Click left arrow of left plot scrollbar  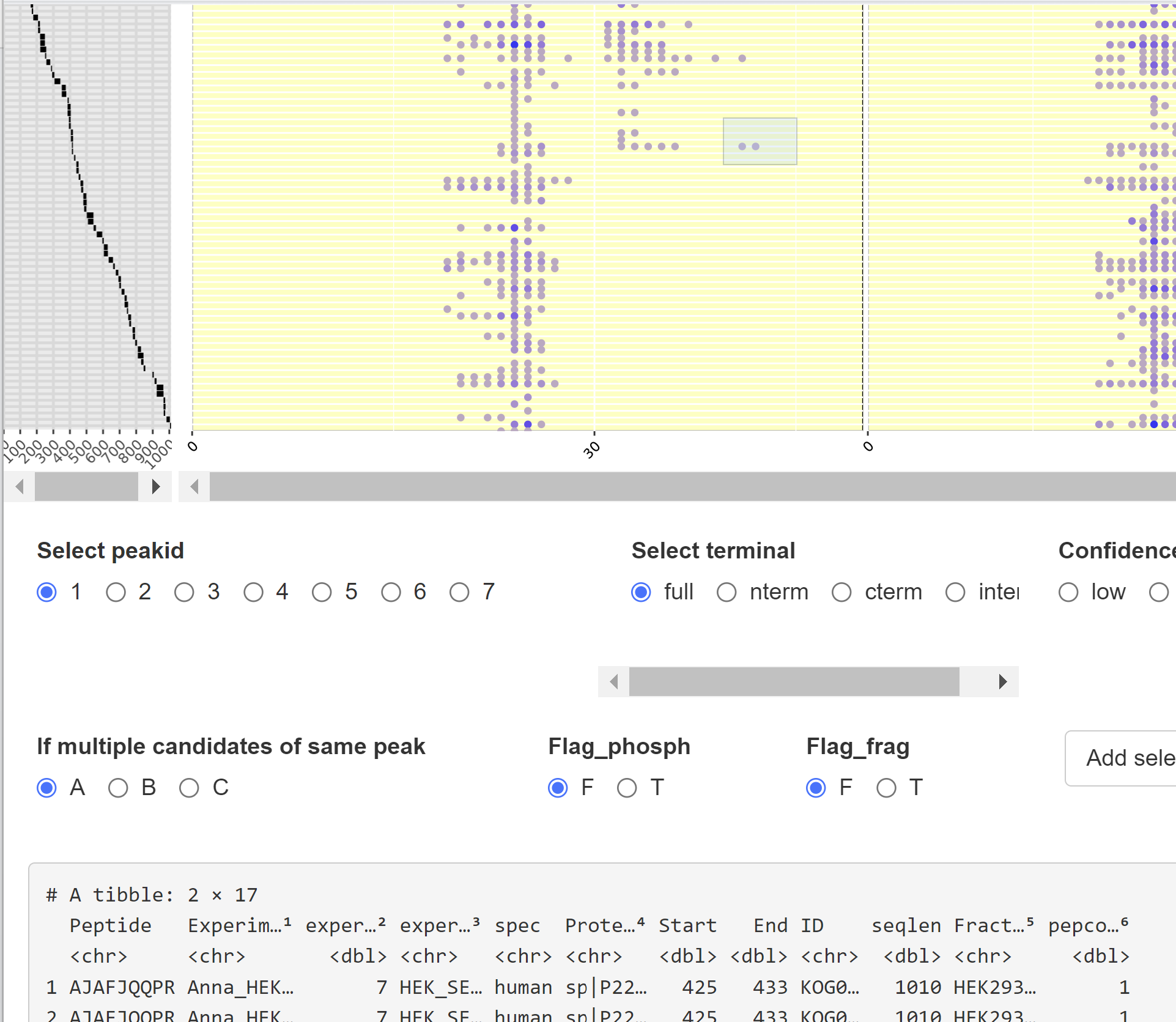tap(20, 487)
